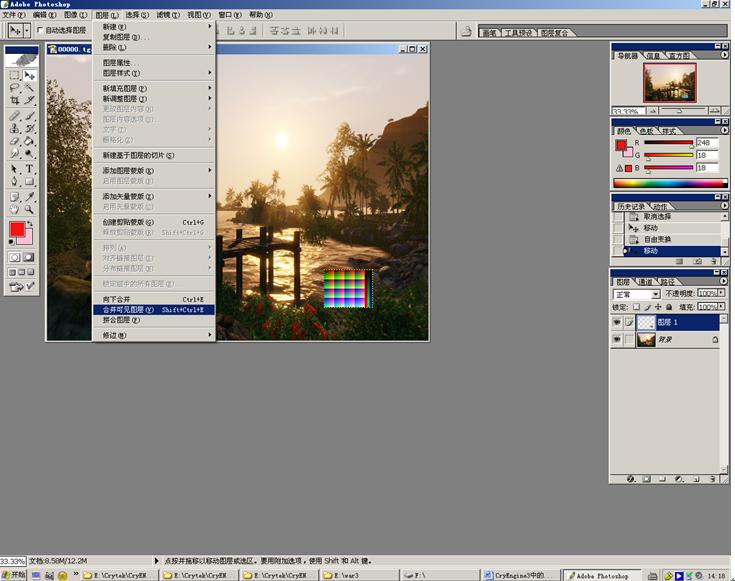Toggle visibility of the 背景 layer
Viewport: 735px width, 581px height.
[x=617, y=340]
